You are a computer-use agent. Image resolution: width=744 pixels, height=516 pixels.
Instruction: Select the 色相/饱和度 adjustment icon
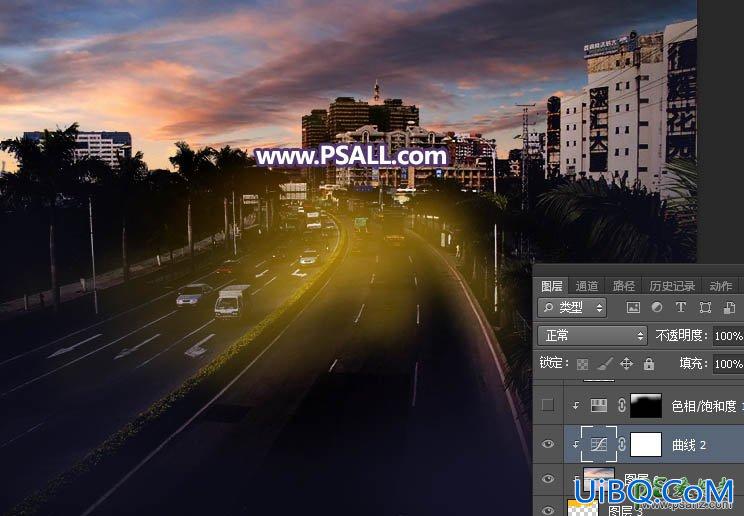599,405
